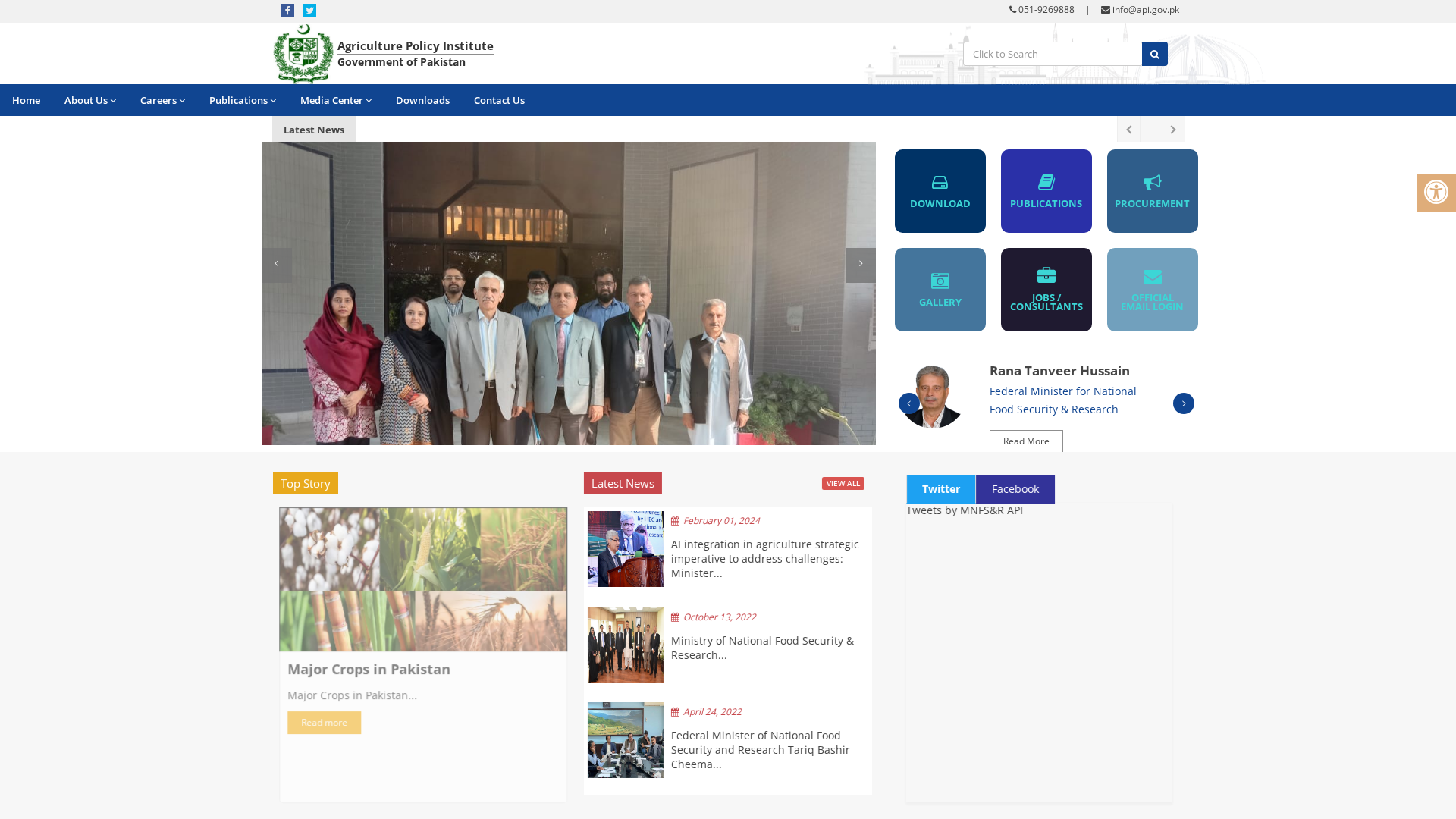Open the Procurement tile
Image resolution: width=1456 pixels, height=819 pixels.
pos(1153,191)
